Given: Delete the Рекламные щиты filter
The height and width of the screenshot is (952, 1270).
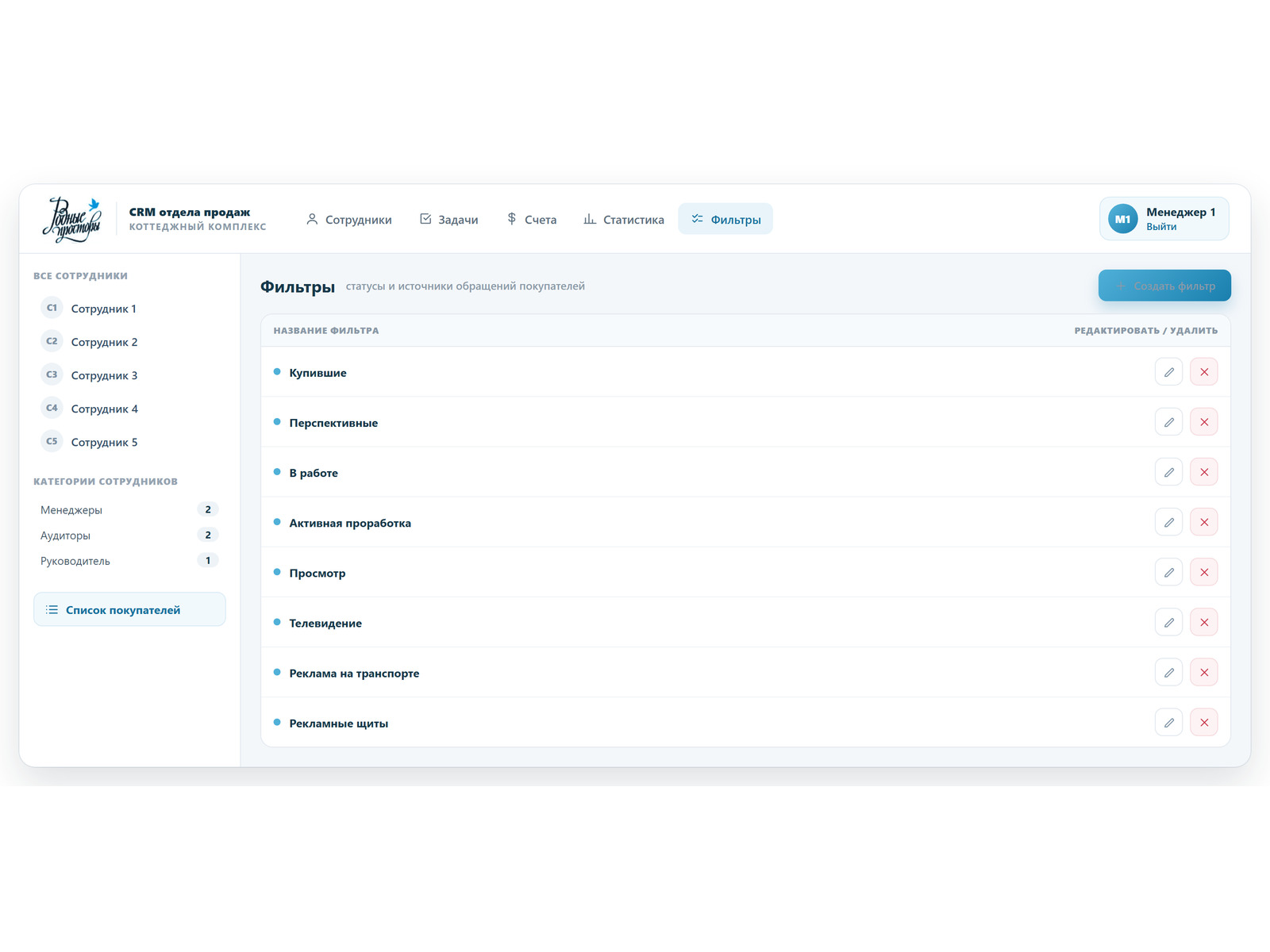Looking at the screenshot, I should (x=1204, y=722).
